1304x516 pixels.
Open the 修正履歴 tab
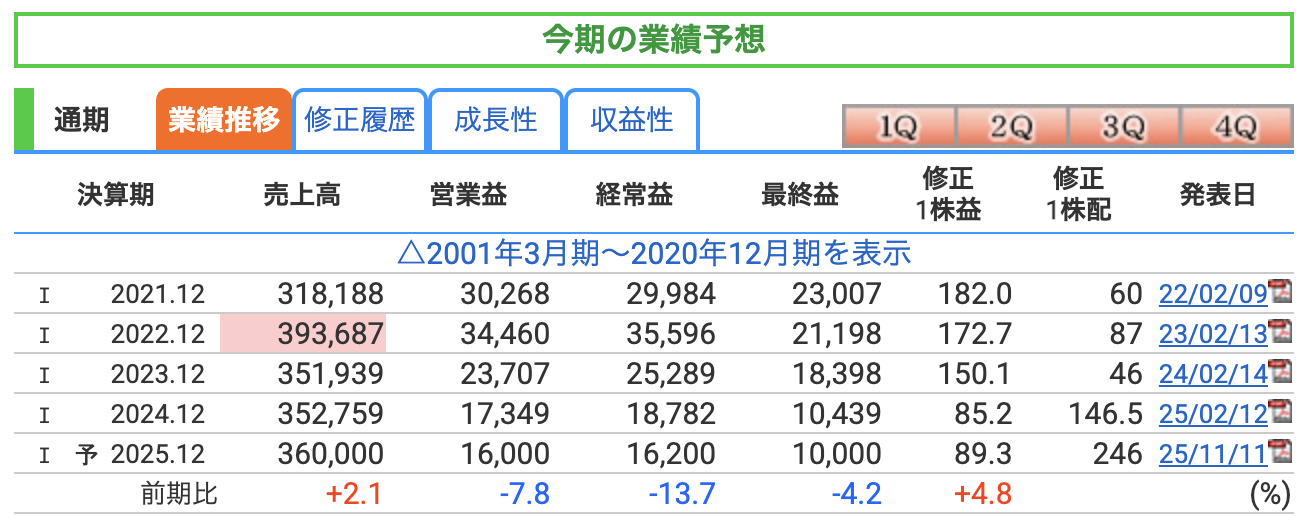(360, 121)
